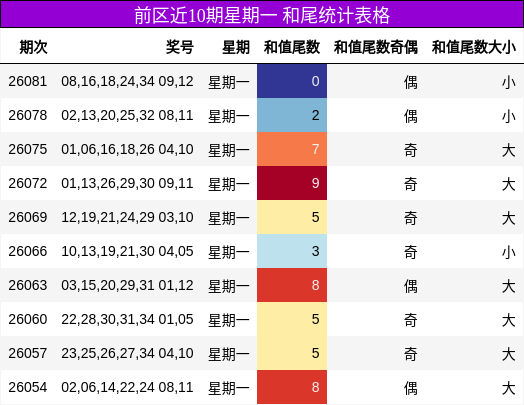
Task: Click numbers 10,13,19,21,30 04,05
Action: (x=127, y=251)
